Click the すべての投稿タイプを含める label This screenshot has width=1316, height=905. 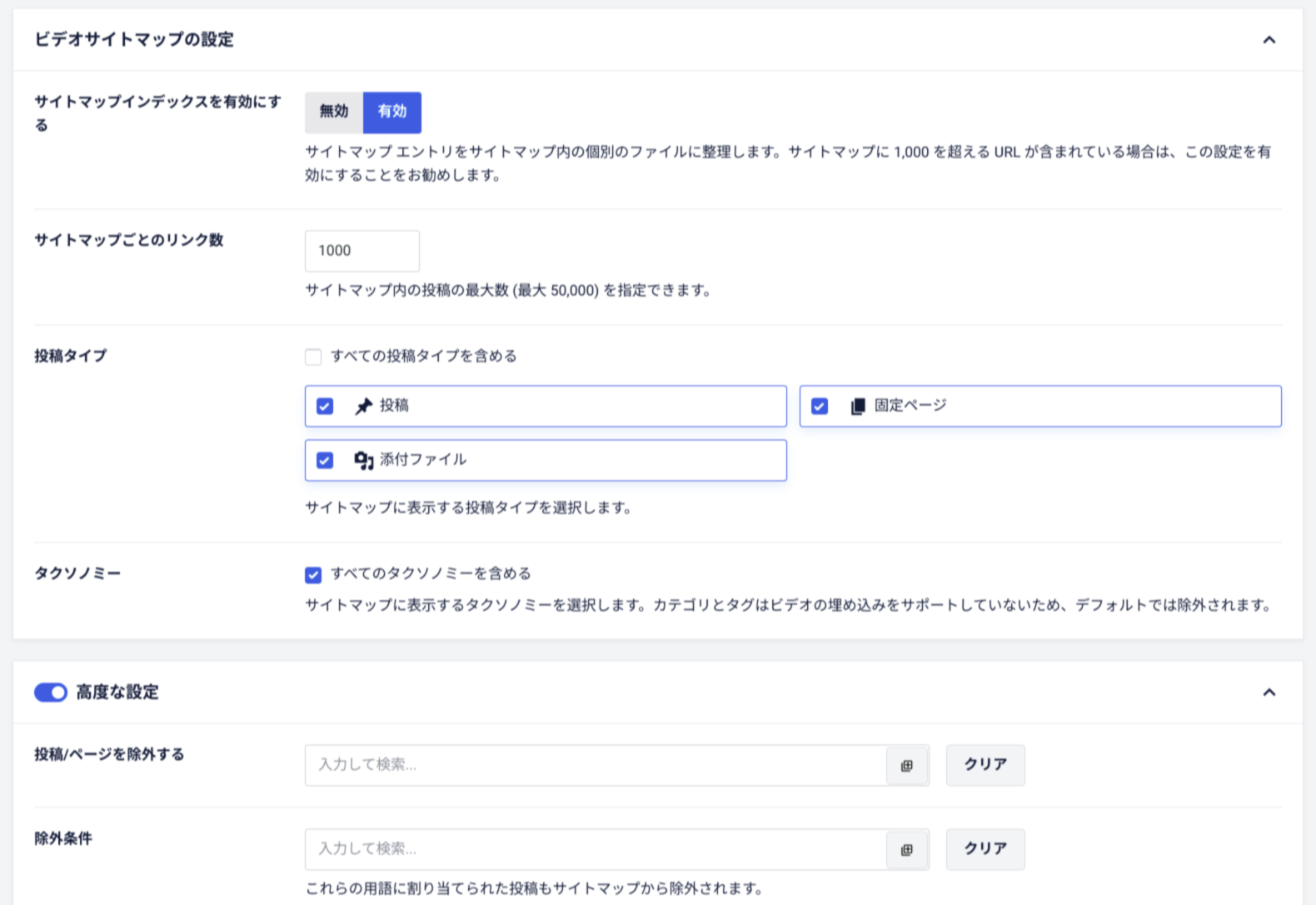424,356
